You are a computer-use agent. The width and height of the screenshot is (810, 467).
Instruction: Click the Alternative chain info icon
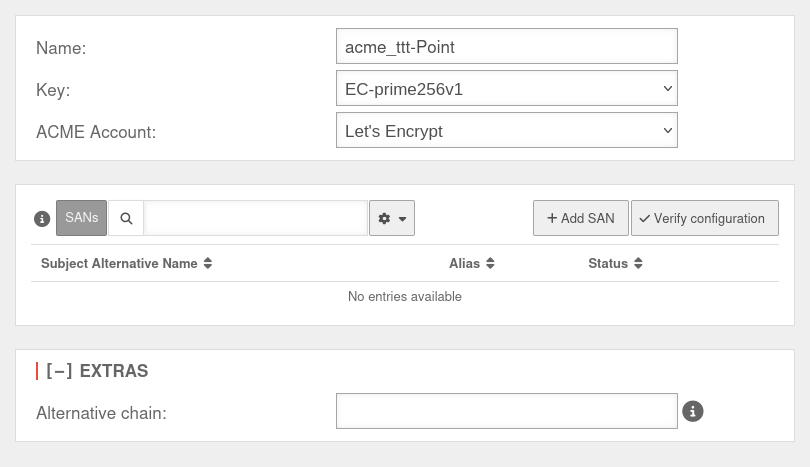tap(692, 411)
